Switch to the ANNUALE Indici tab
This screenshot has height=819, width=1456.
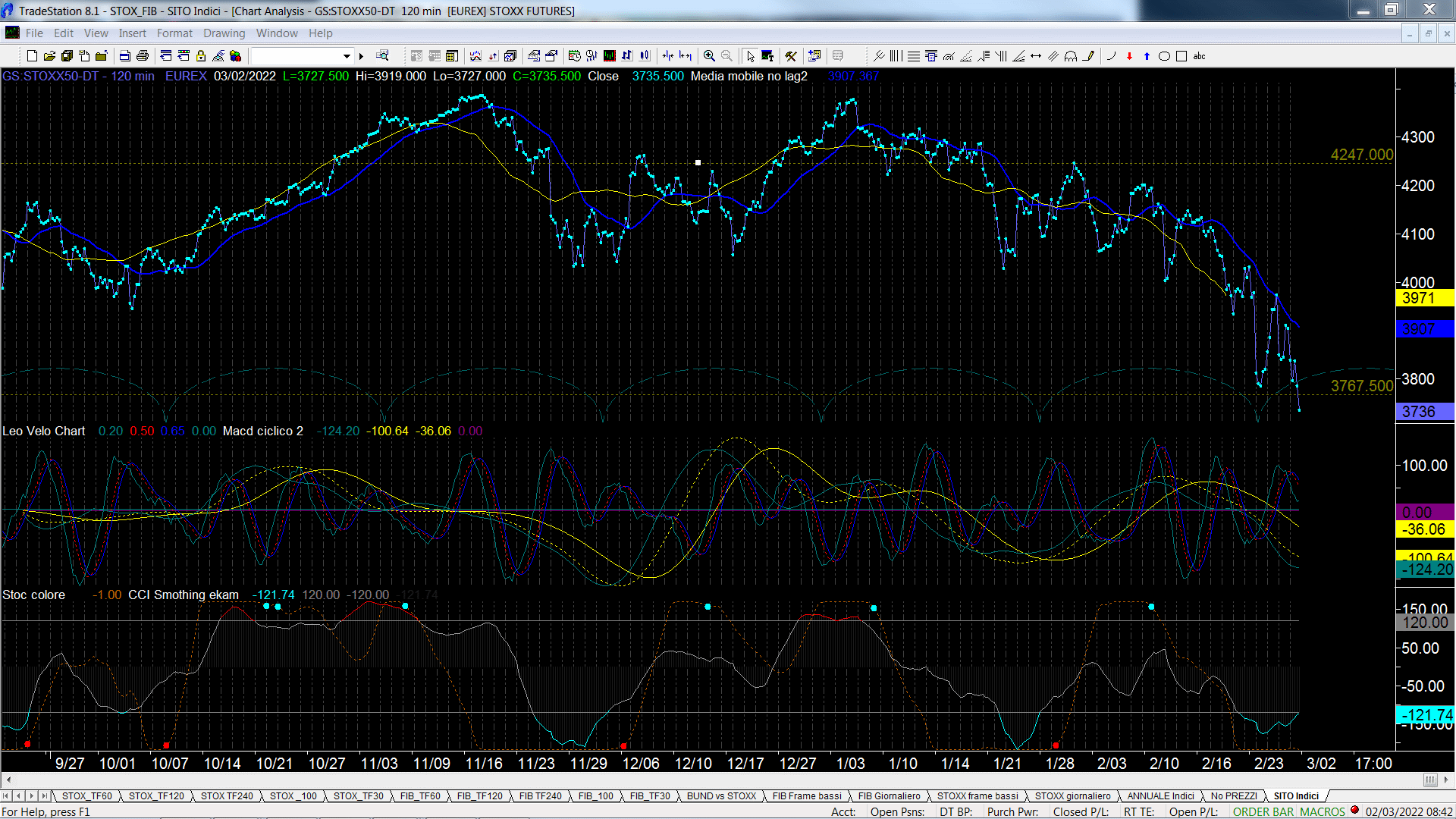(x=1160, y=796)
